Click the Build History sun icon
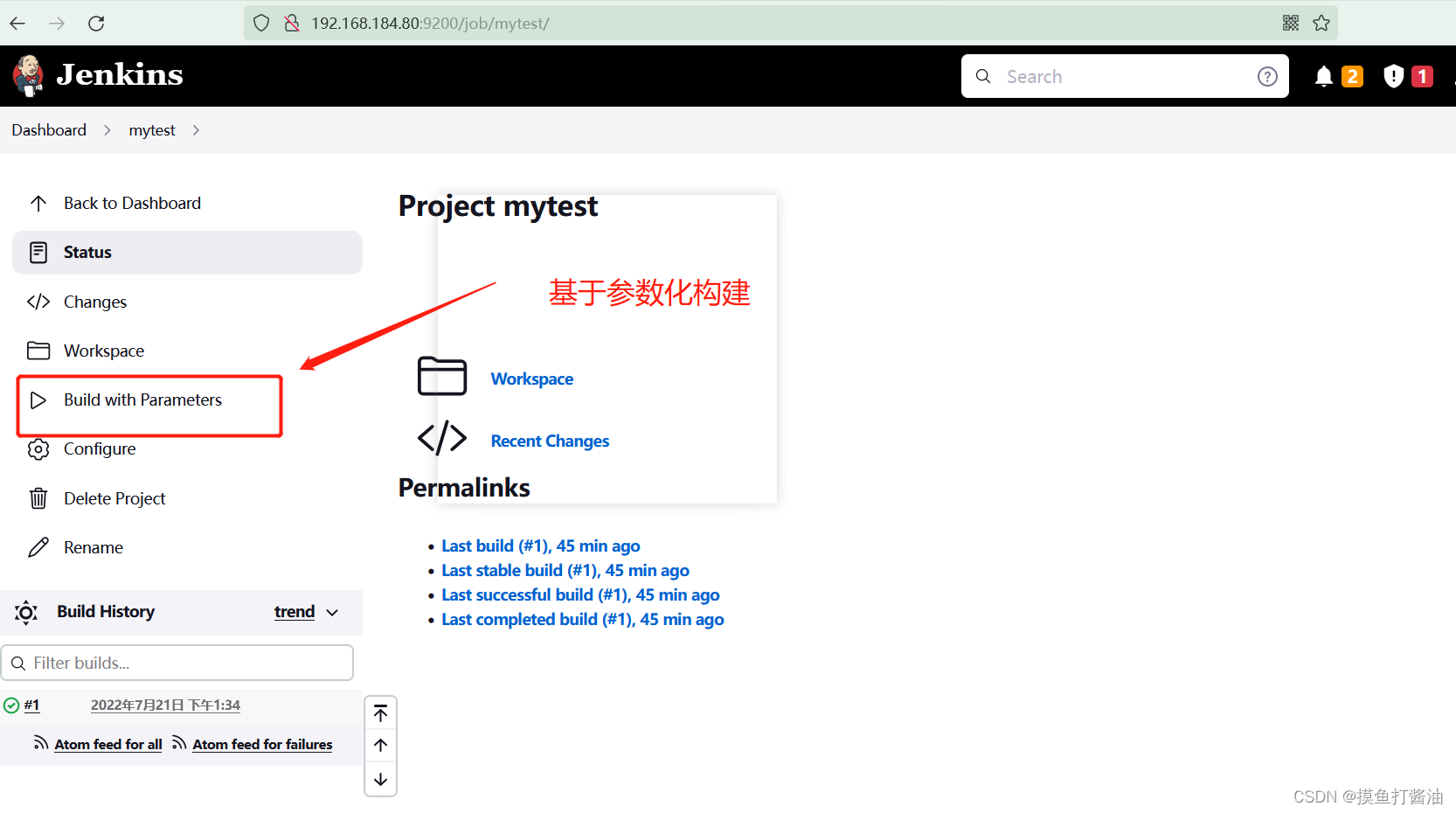Image resolution: width=1456 pixels, height=813 pixels. pyautogui.click(x=26, y=613)
